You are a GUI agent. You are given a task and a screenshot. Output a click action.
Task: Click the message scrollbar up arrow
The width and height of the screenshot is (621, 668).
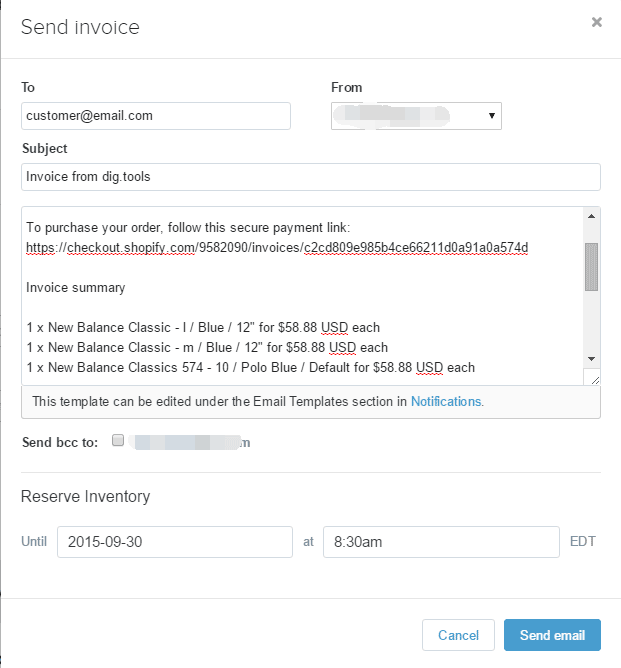(x=591, y=216)
